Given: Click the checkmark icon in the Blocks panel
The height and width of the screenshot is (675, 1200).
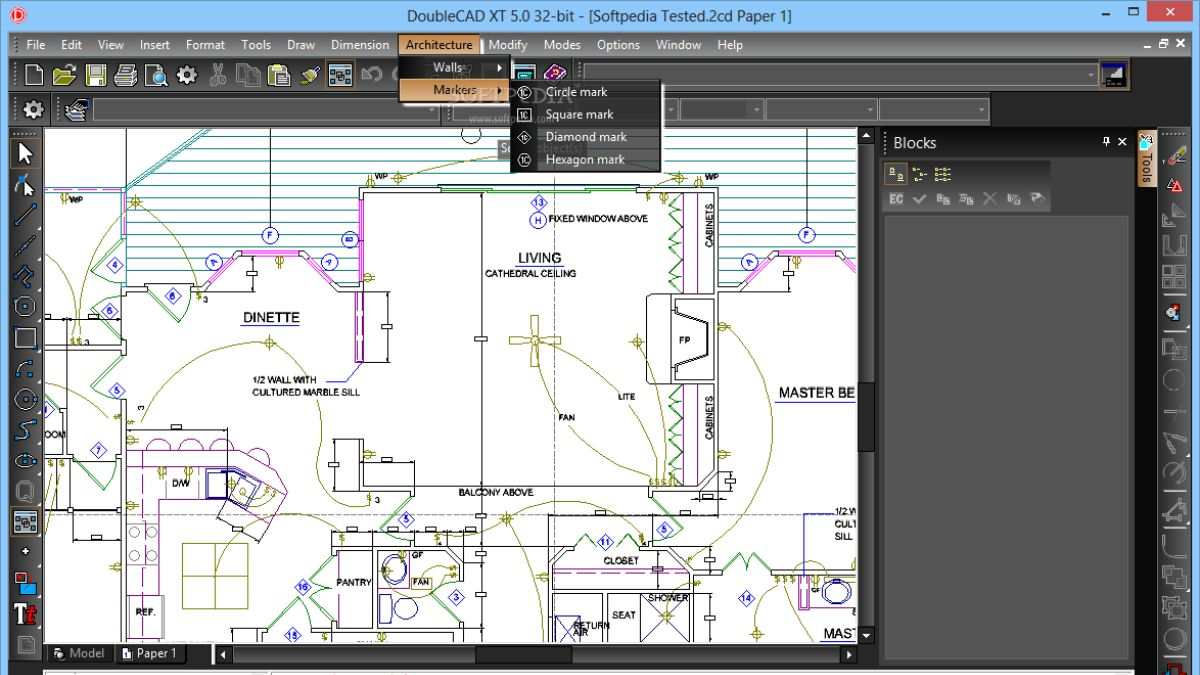Looking at the screenshot, I should click(x=920, y=199).
